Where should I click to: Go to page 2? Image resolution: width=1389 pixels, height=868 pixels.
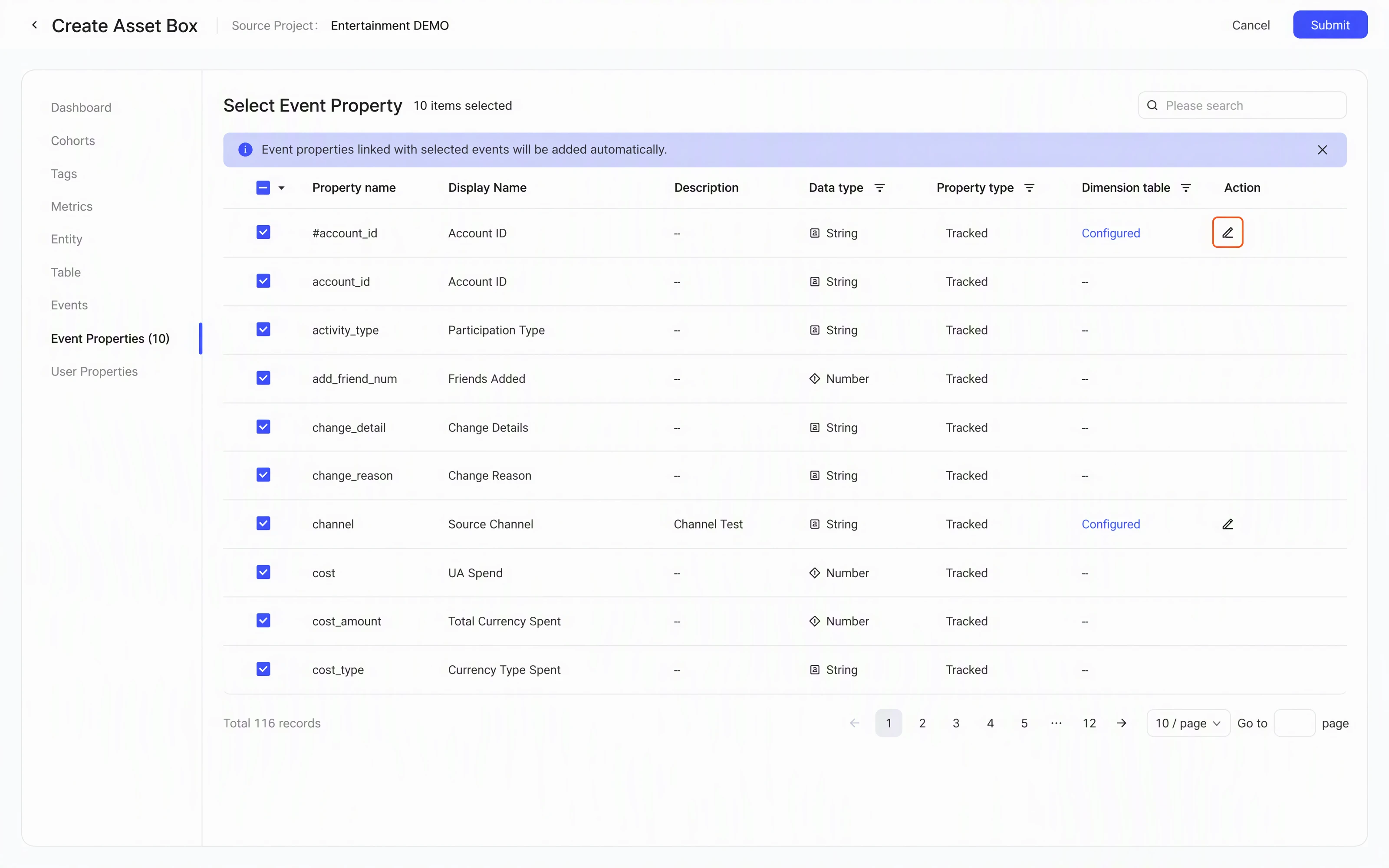(922, 723)
